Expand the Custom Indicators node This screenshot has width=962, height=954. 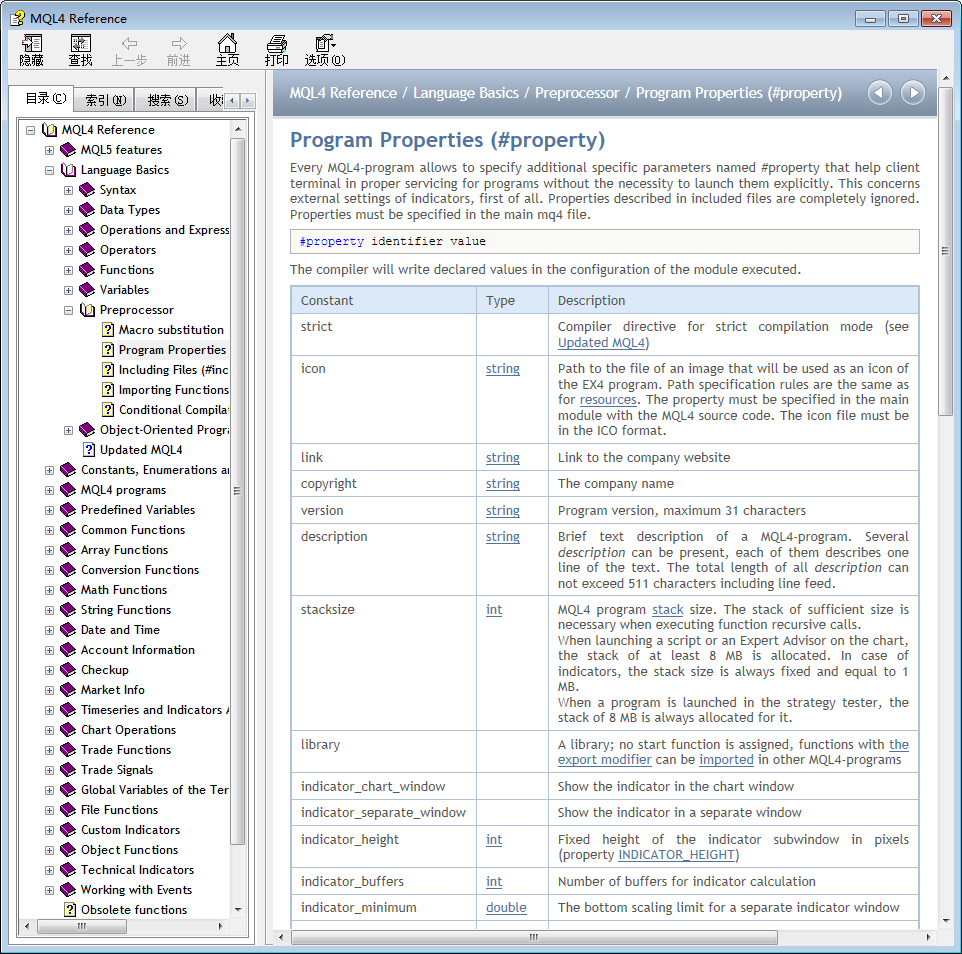(50, 830)
